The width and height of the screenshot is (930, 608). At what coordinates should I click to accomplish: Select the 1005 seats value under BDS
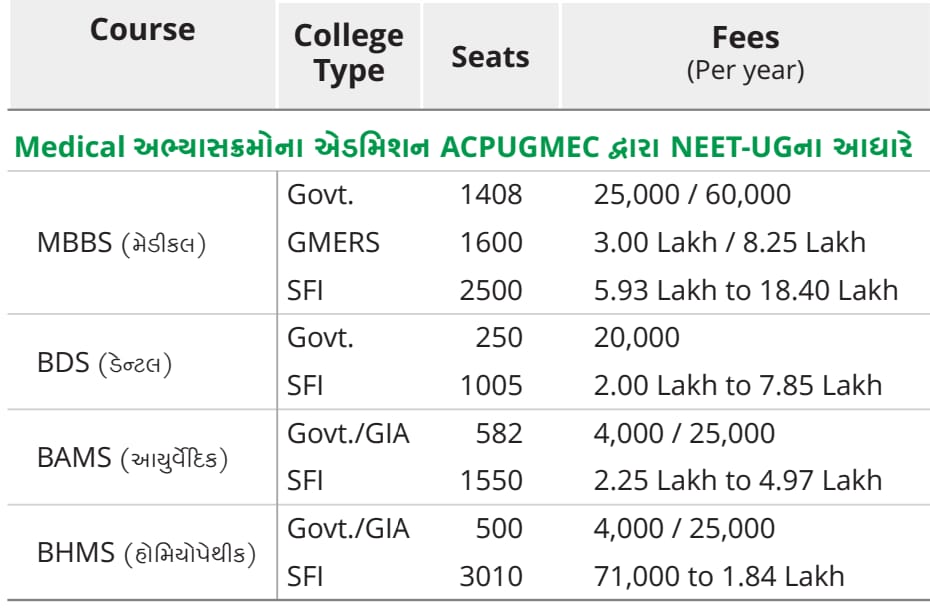[491, 386]
